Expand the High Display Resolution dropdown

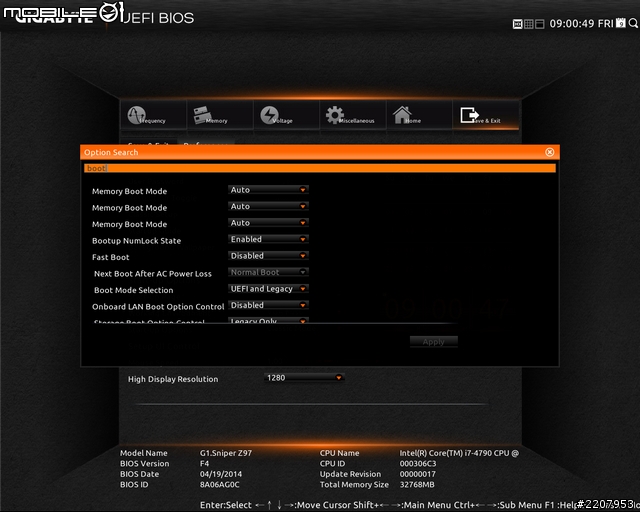[x=304, y=378]
